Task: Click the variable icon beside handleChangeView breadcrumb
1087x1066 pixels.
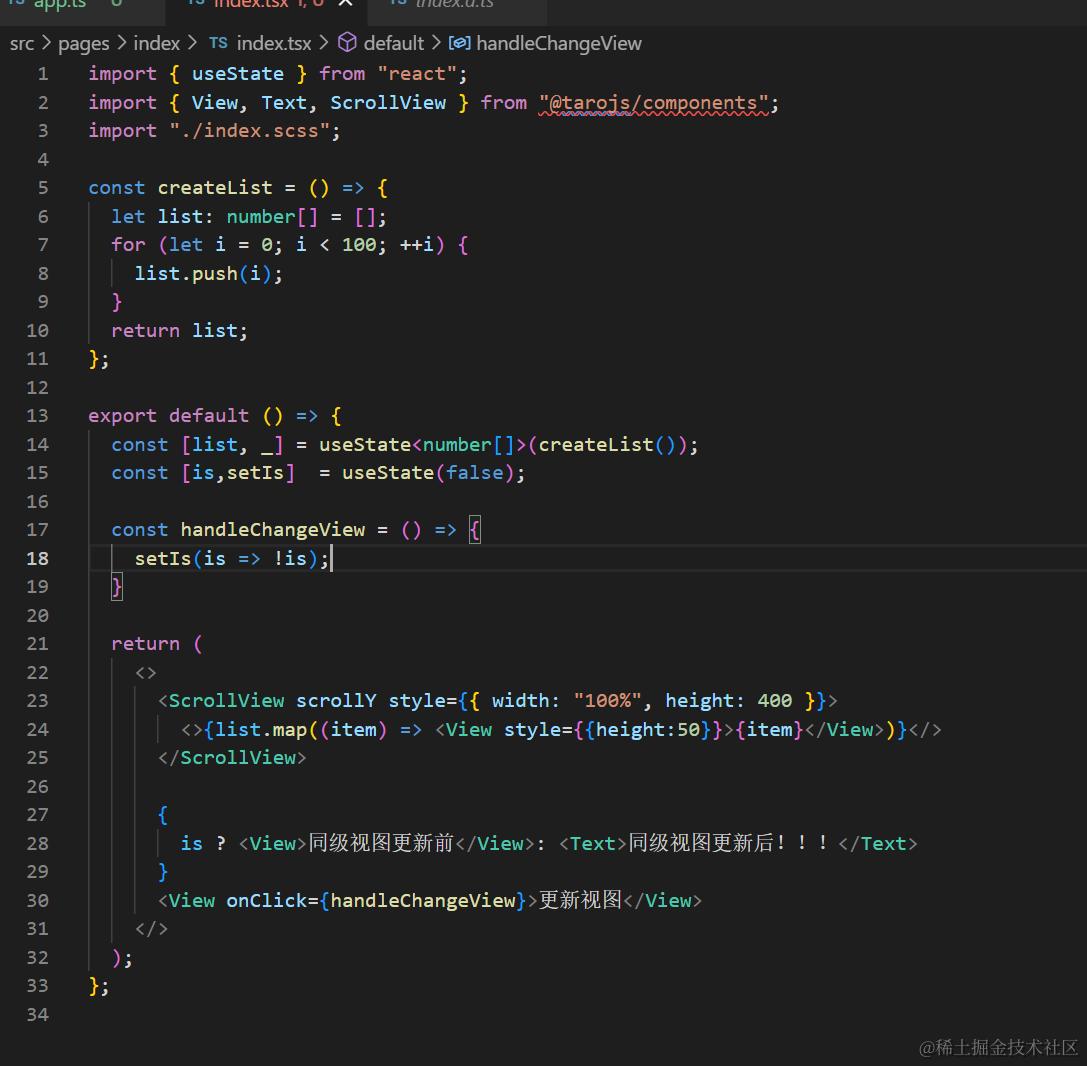Action: 459,43
